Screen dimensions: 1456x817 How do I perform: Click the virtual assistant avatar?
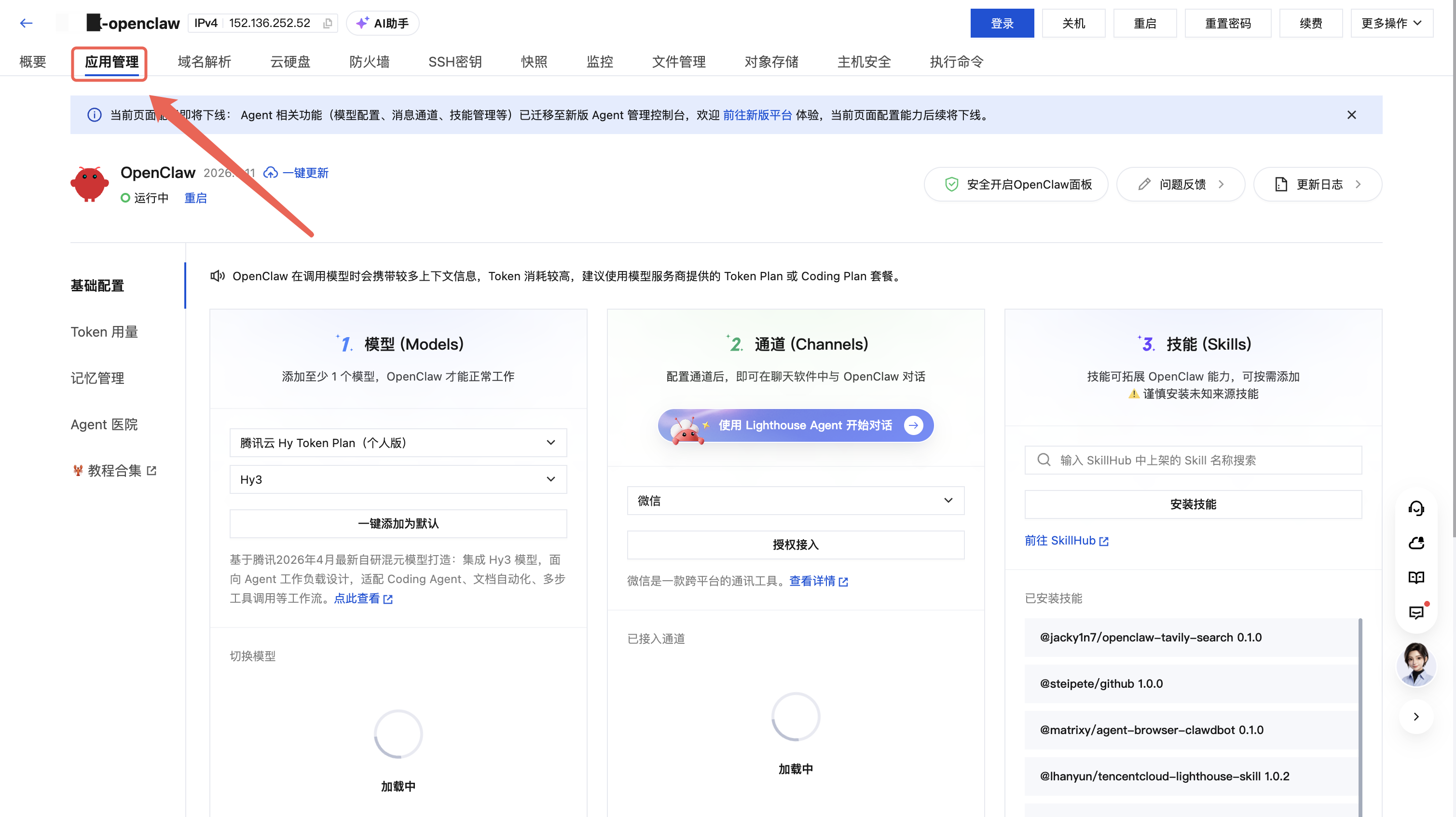1416,665
